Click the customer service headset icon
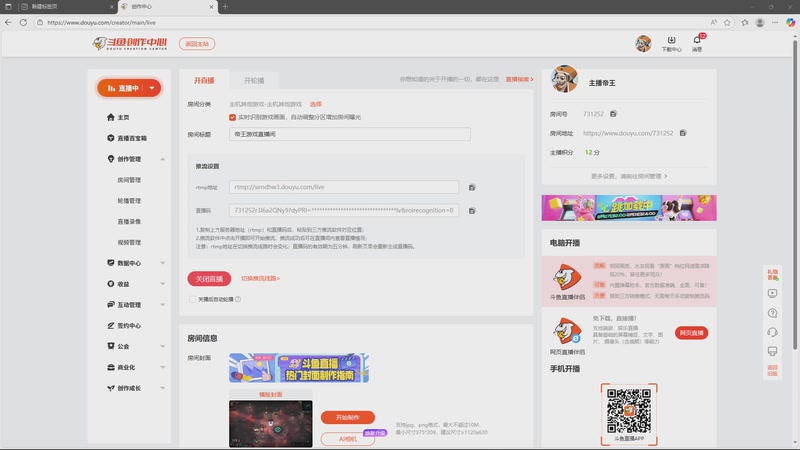This screenshot has width=800, height=450. tap(772, 332)
